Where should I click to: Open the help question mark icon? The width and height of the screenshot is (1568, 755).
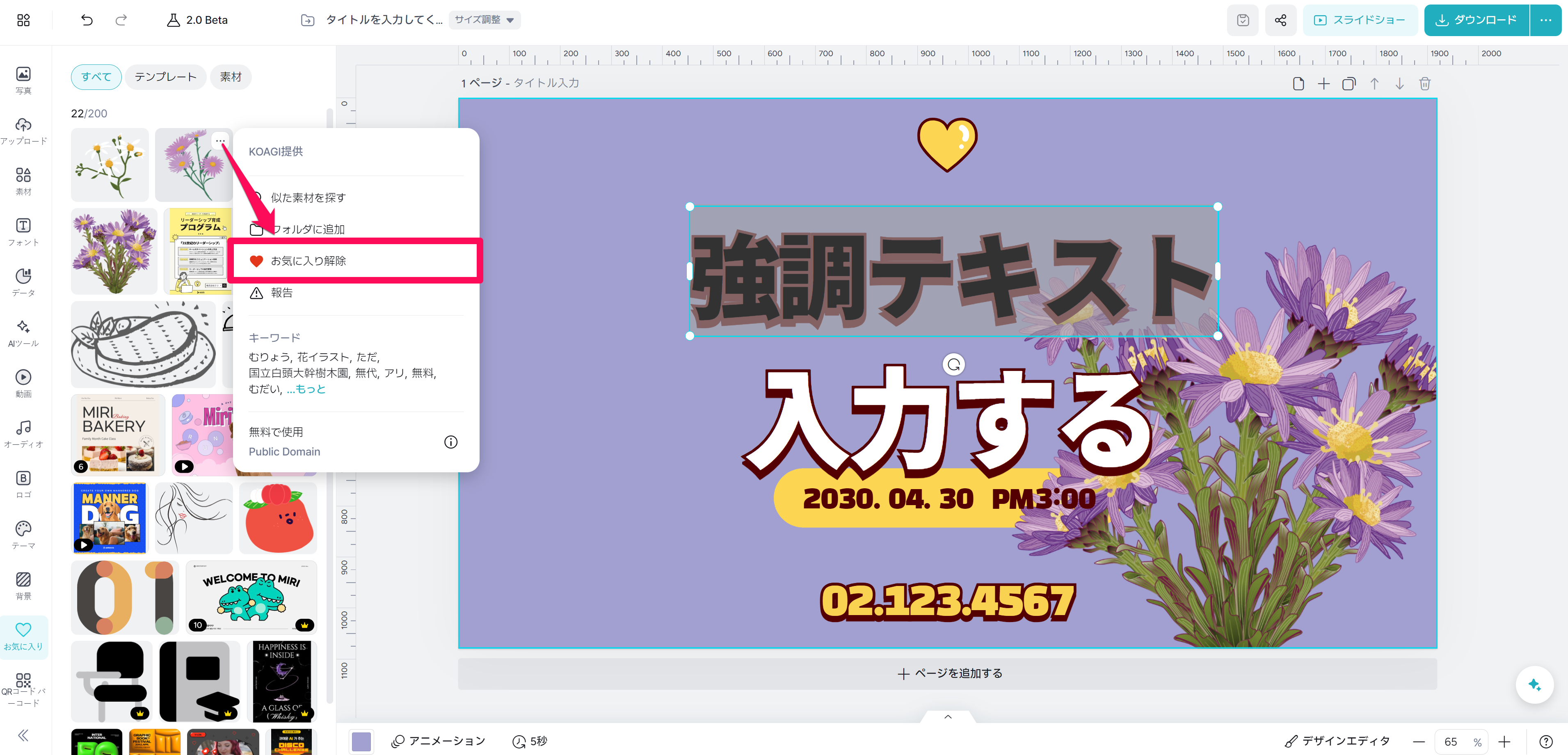click(x=1545, y=741)
